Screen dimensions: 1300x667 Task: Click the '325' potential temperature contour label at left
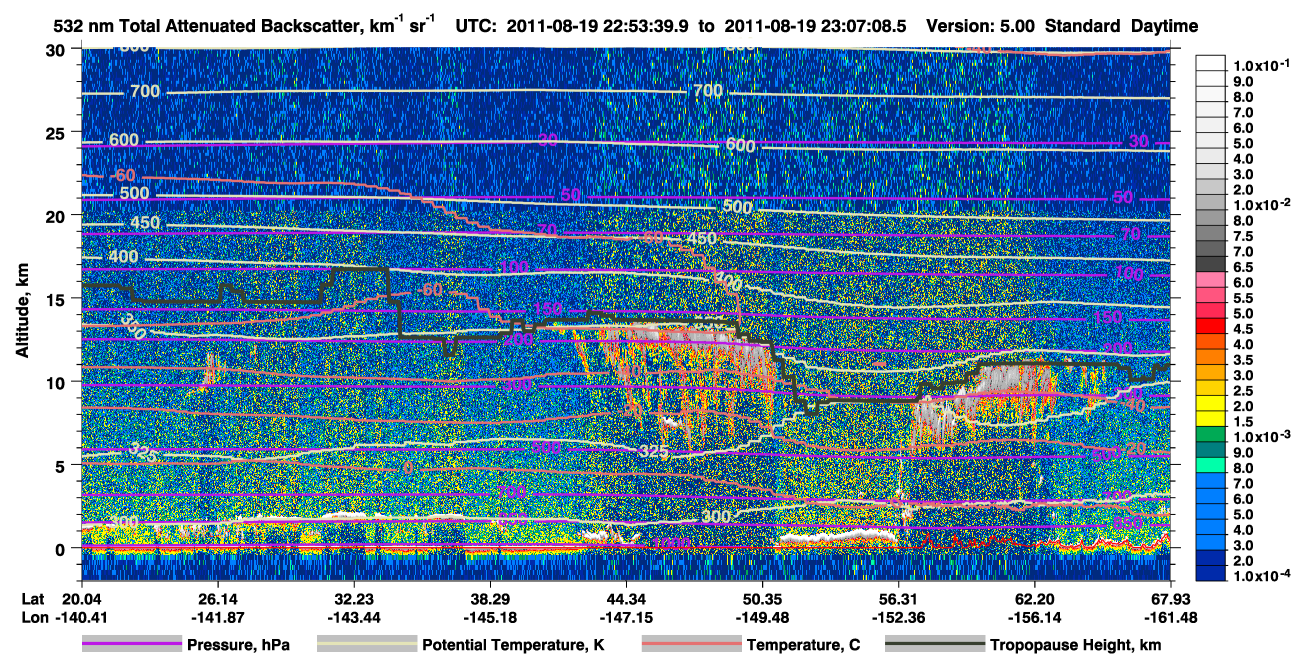[145, 454]
